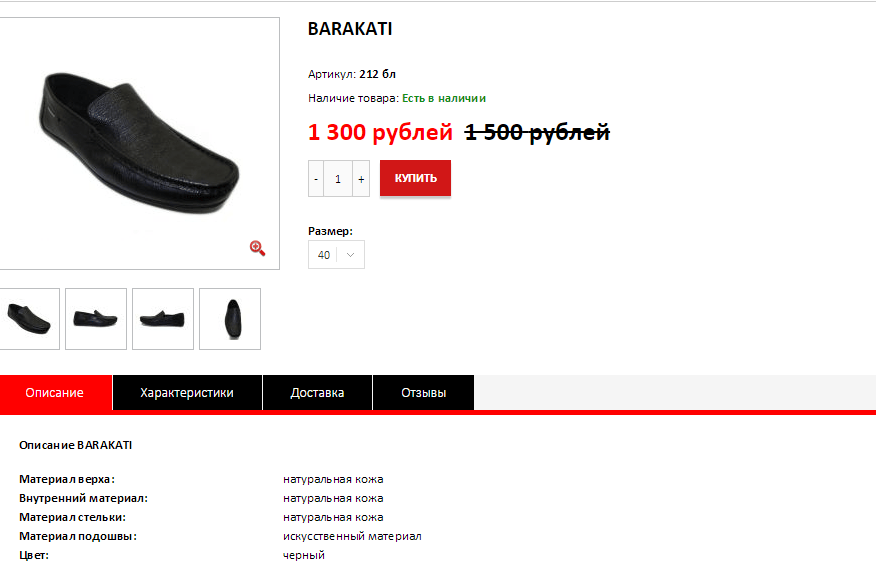Open the Размер size dropdown

pyautogui.click(x=336, y=255)
